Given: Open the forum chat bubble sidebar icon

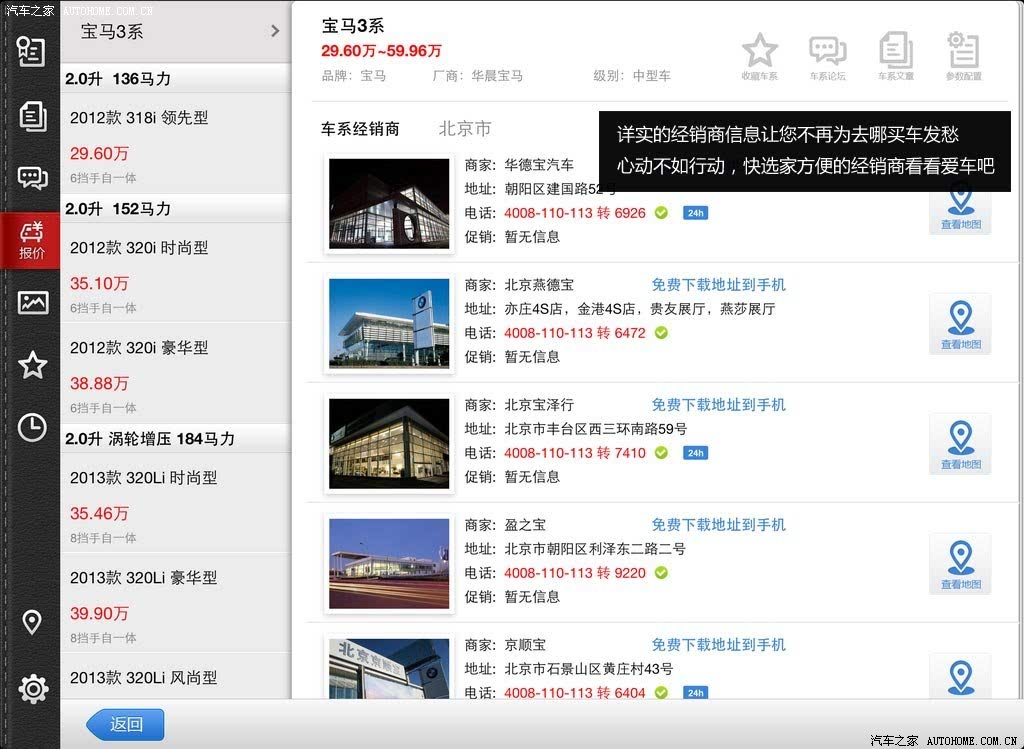Looking at the screenshot, I should (32, 178).
